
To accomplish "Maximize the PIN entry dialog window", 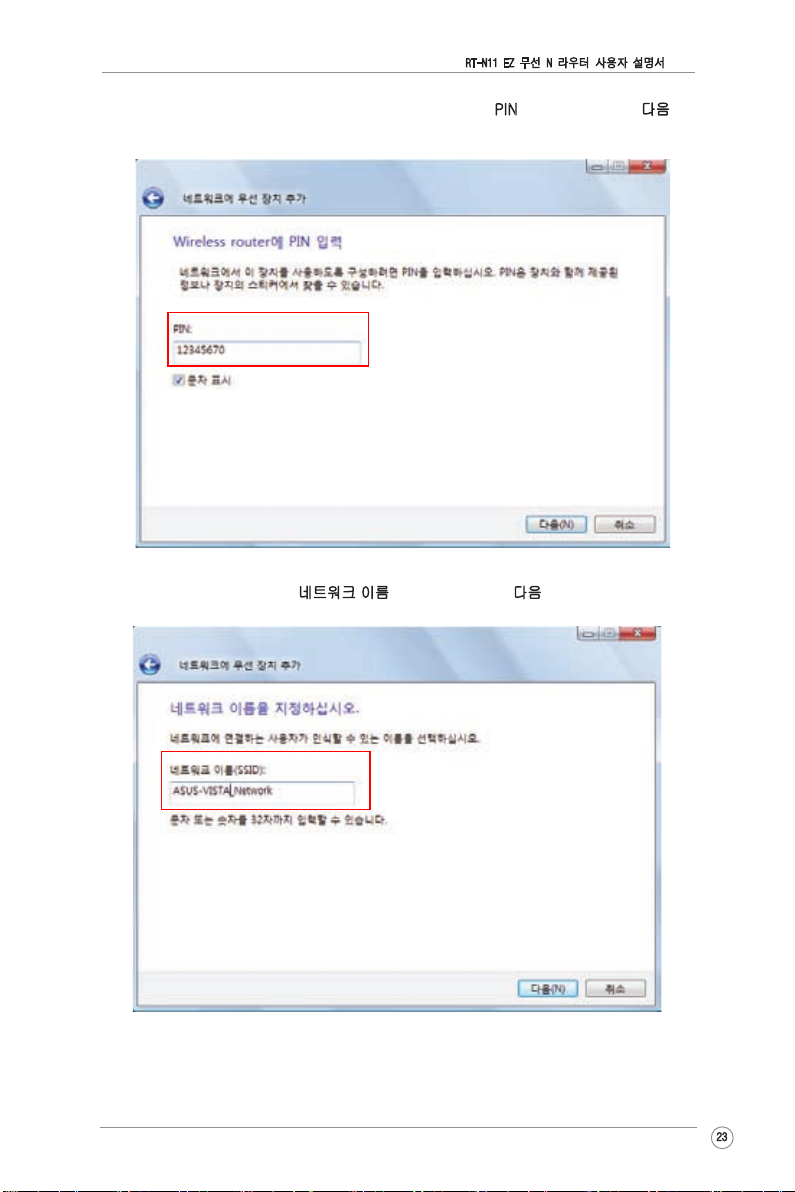I will [618, 166].
